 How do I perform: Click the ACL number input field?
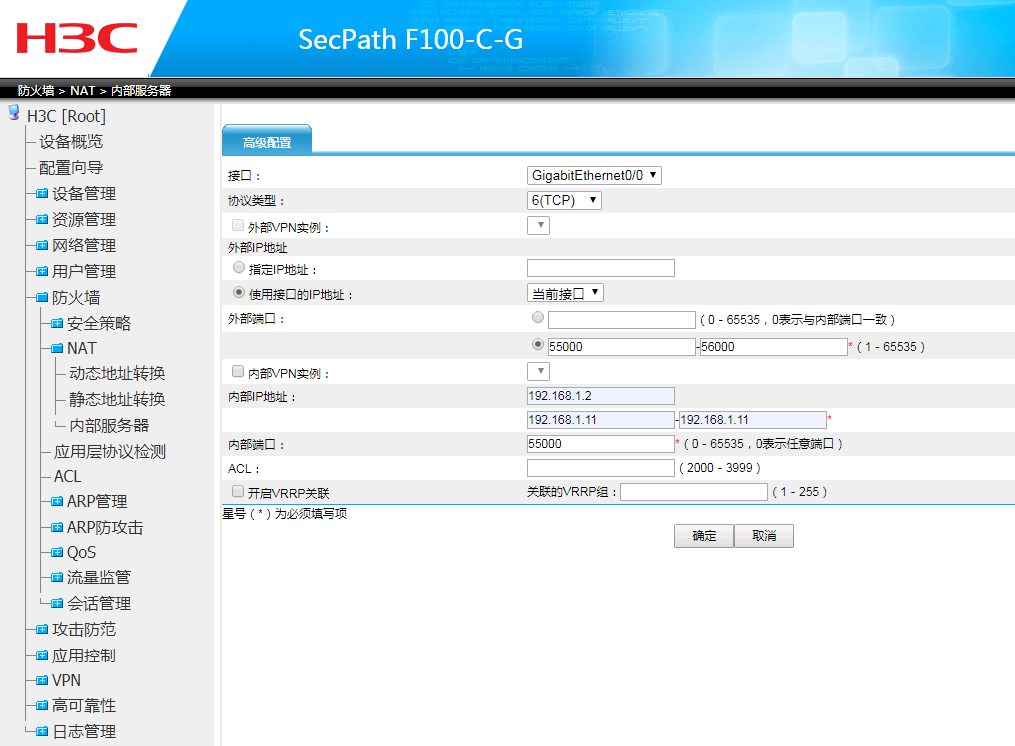pos(601,468)
